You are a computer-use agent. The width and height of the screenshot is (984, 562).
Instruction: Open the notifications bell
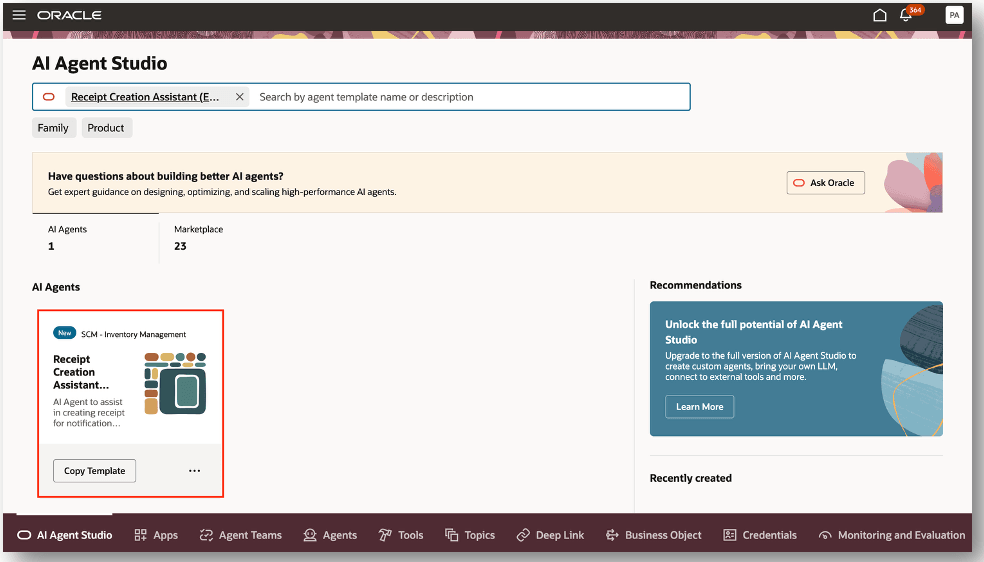[906, 15]
